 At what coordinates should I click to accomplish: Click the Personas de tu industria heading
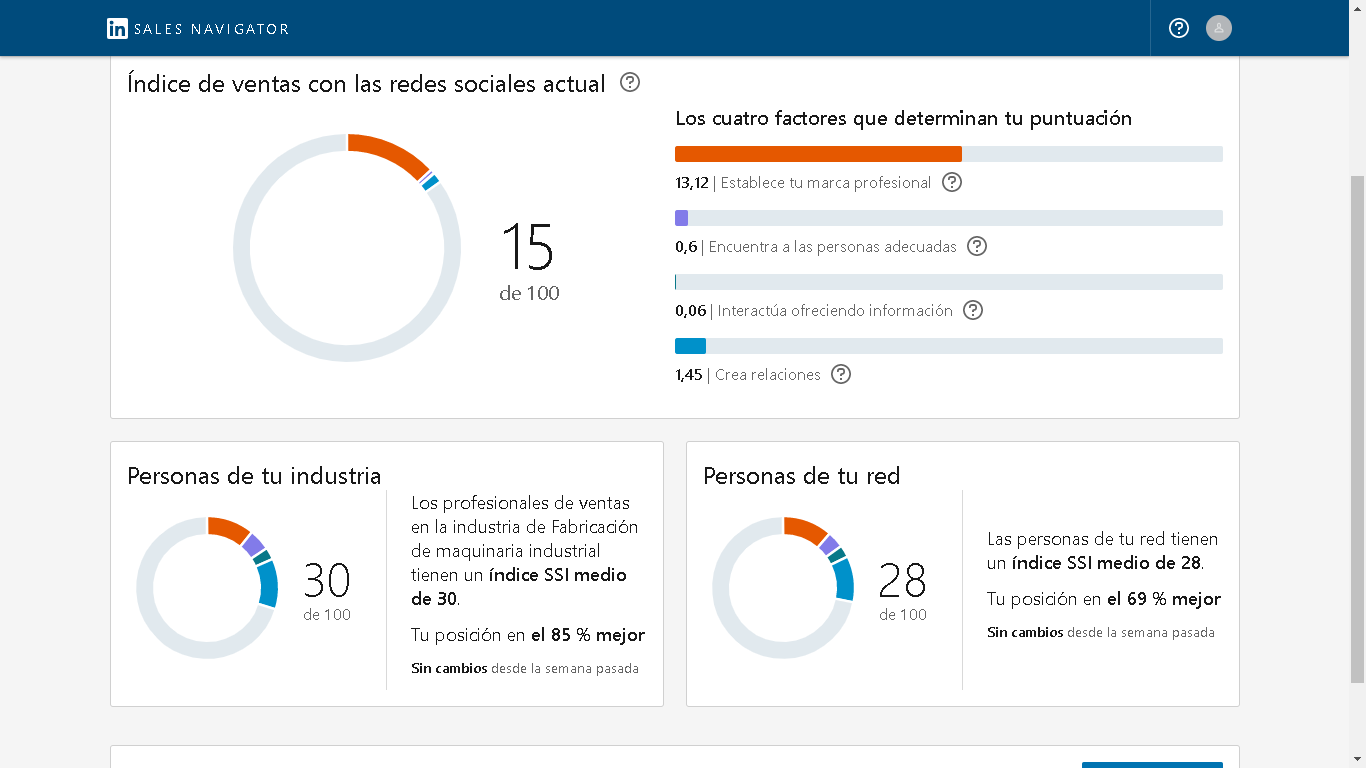pos(254,476)
